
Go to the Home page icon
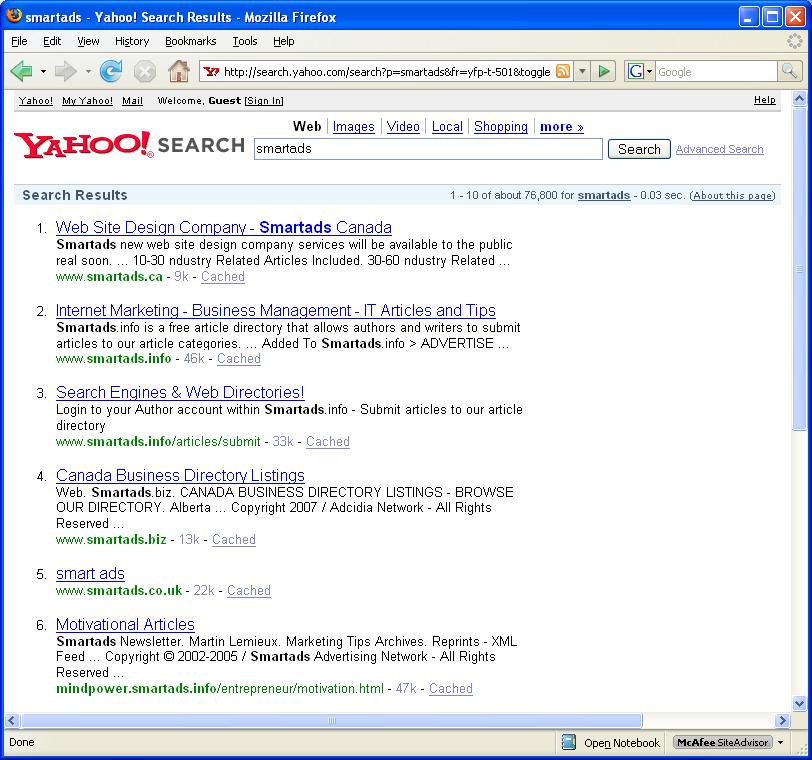(x=179, y=71)
